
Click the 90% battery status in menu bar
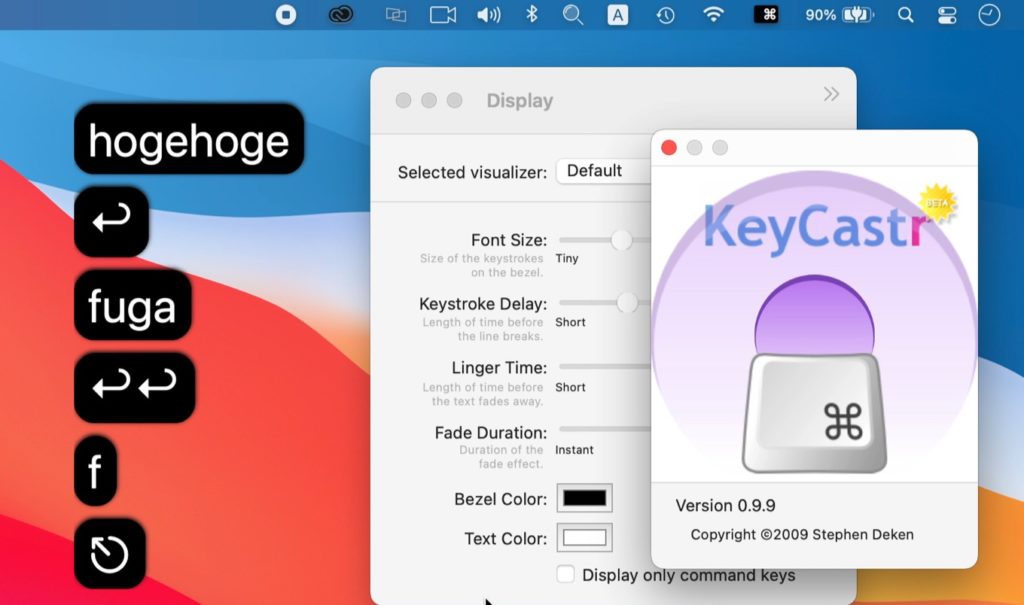pyautogui.click(x=820, y=15)
